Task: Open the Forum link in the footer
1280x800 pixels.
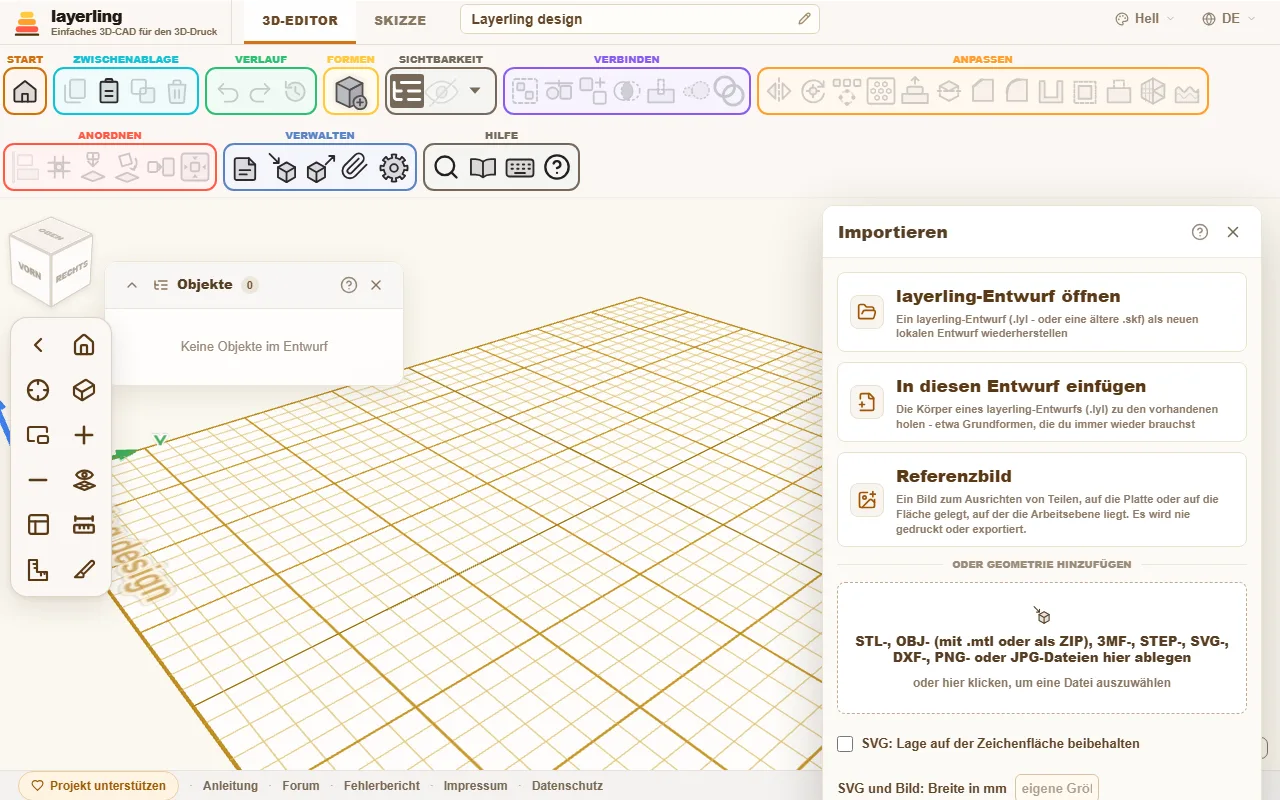Action: tap(301, 786)
